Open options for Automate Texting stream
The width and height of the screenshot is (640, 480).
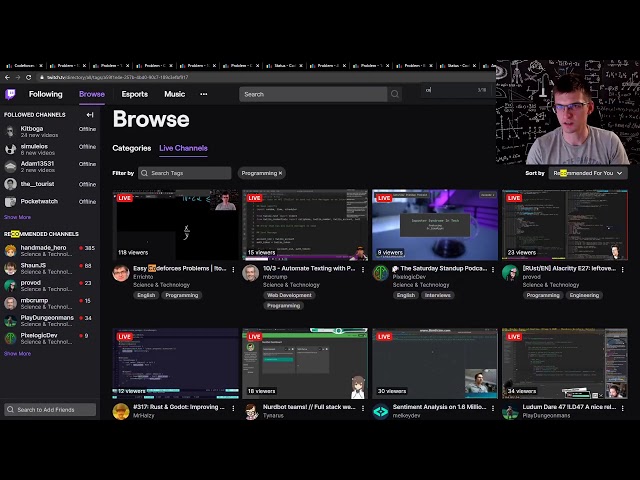(363, 270)
